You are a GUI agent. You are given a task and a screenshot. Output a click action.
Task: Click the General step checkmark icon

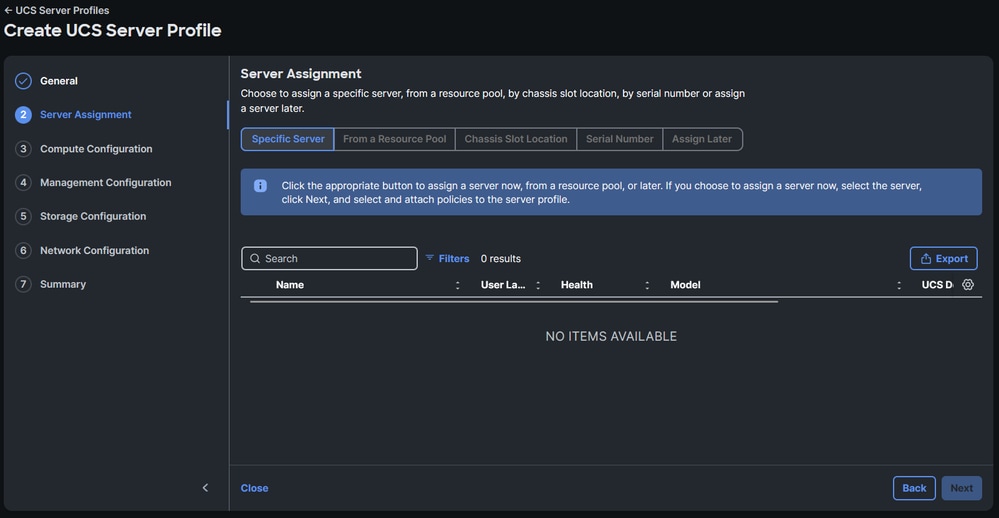(x=23, y=81)
